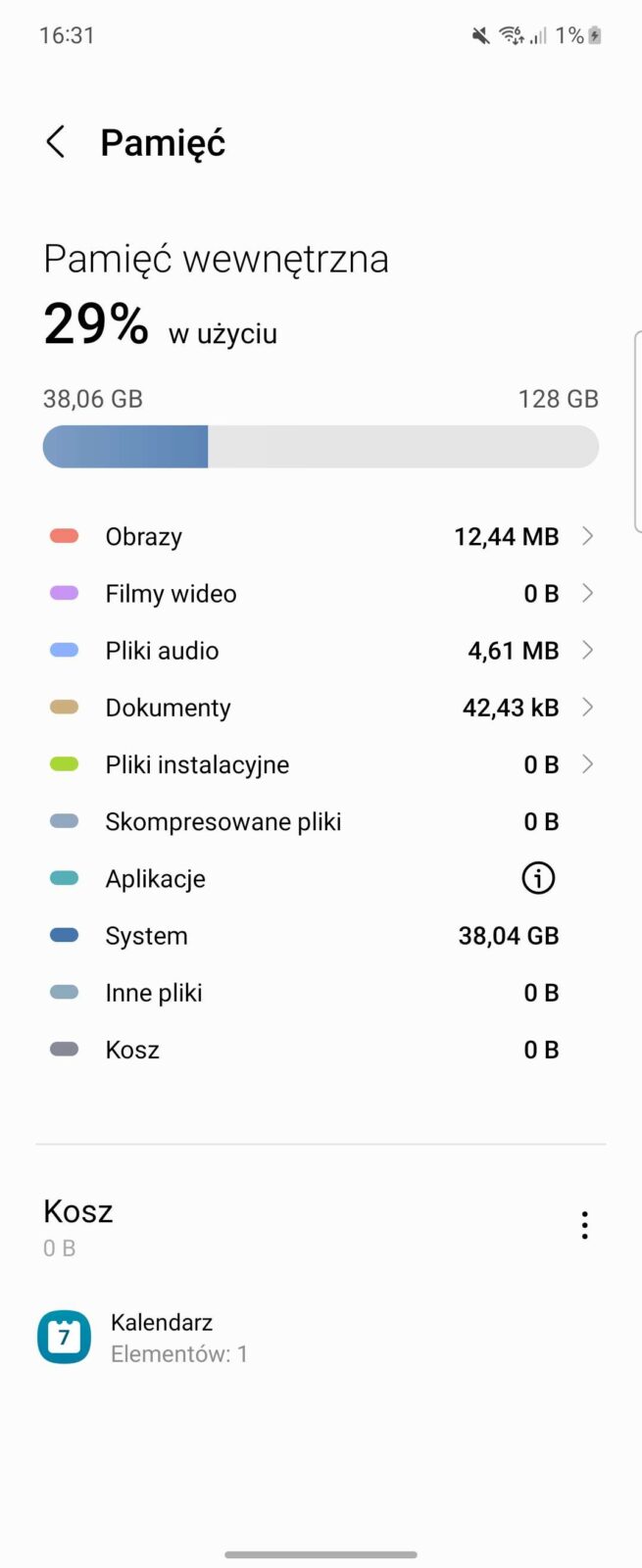Tap the internal storage usage bar
Screen dimensions: 642x1568
click(x=321, y=447)
